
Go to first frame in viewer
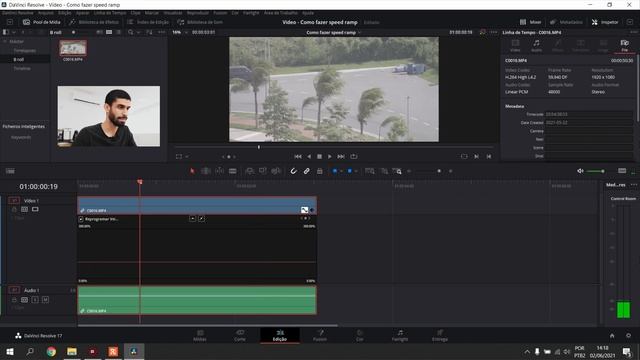click(x=298, y=156)
